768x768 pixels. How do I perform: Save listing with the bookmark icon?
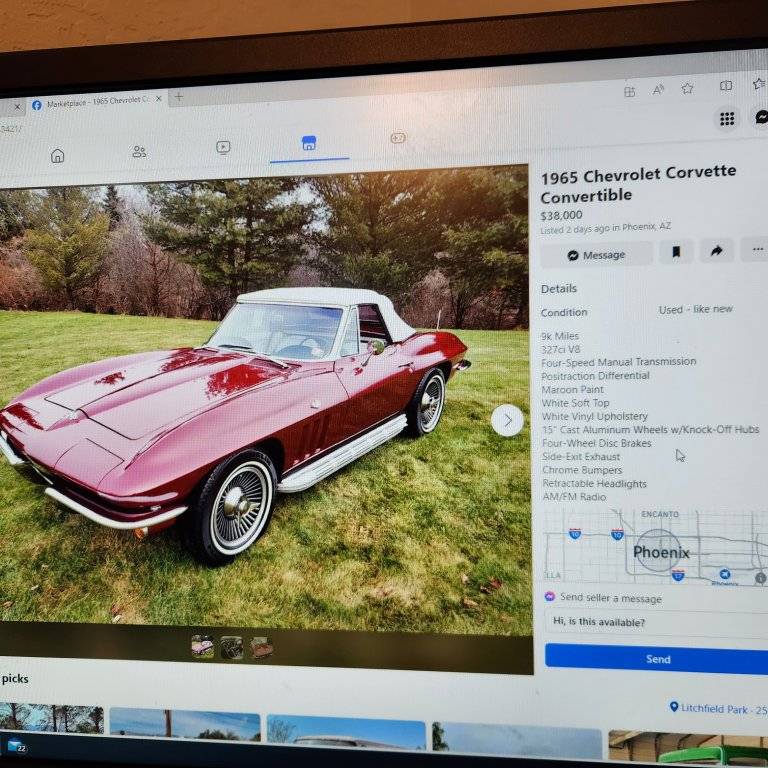tap(676, 253)
